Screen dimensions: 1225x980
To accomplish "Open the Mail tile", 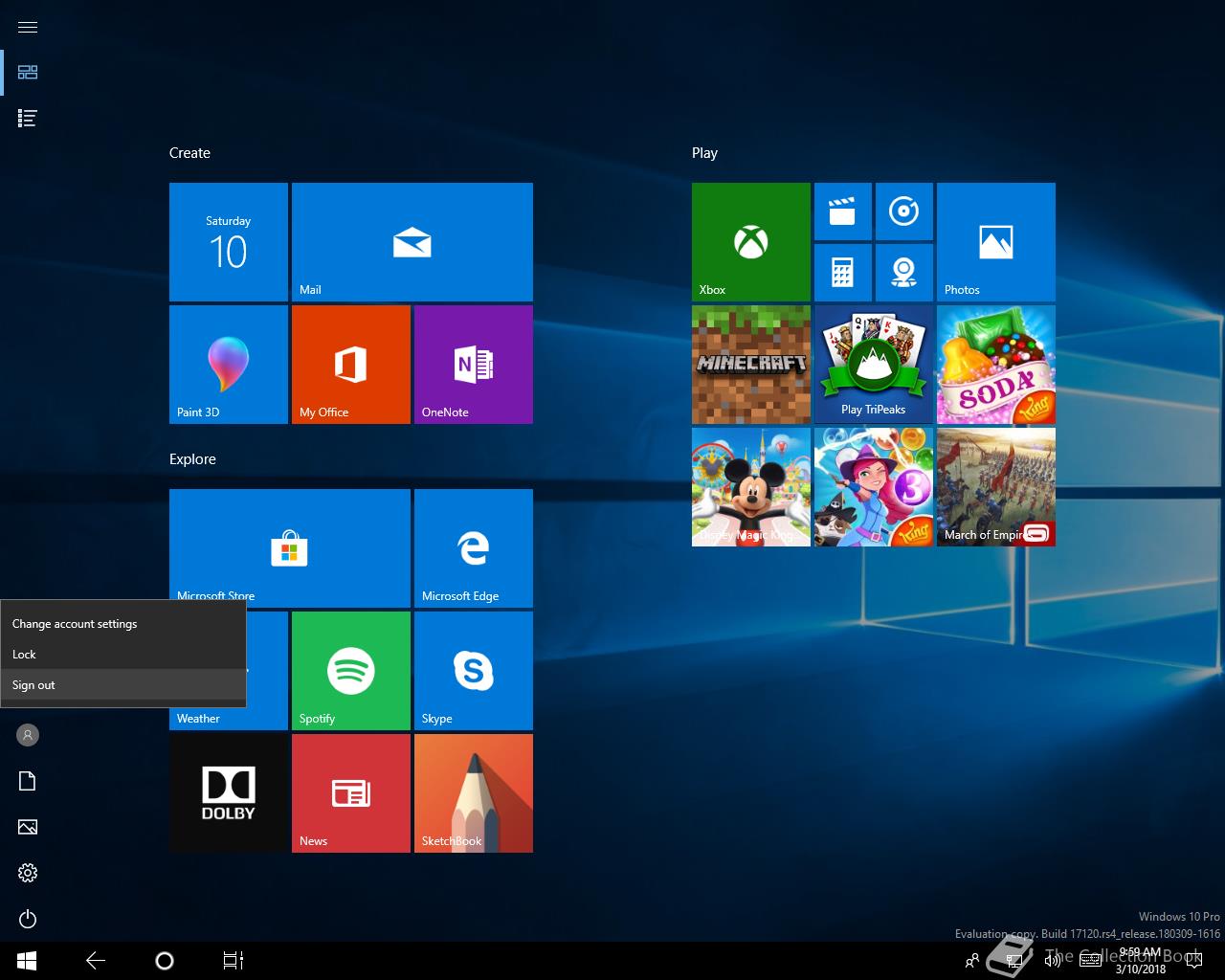I will pos(412,242).
